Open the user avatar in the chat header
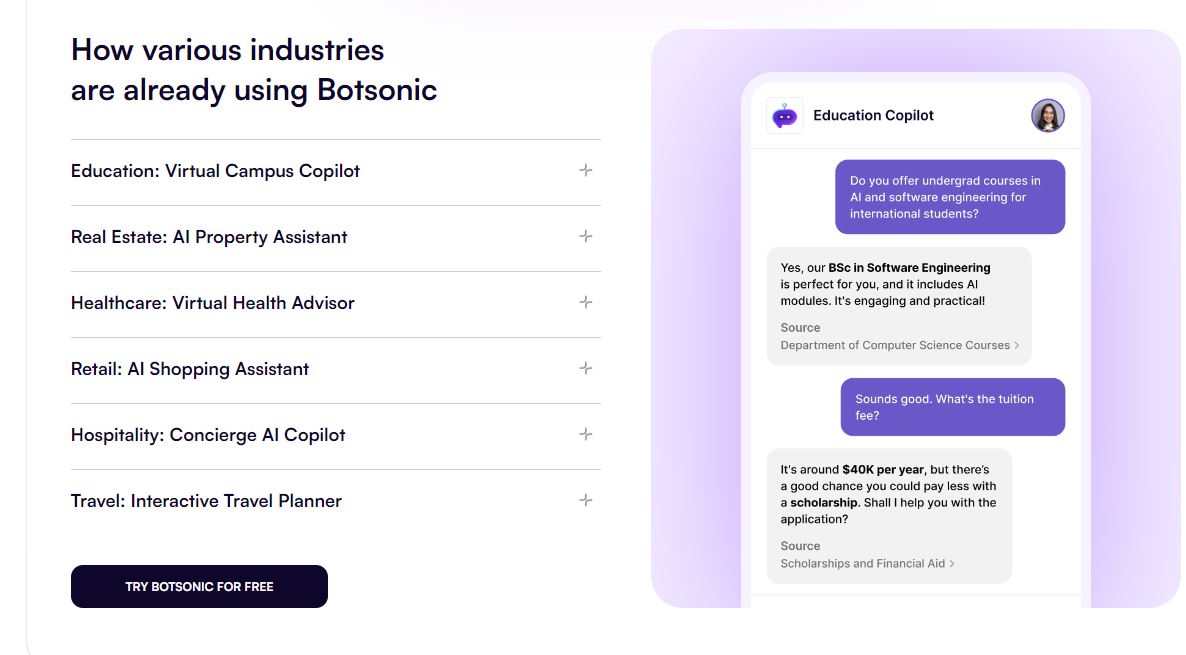 click(1047, 115)
